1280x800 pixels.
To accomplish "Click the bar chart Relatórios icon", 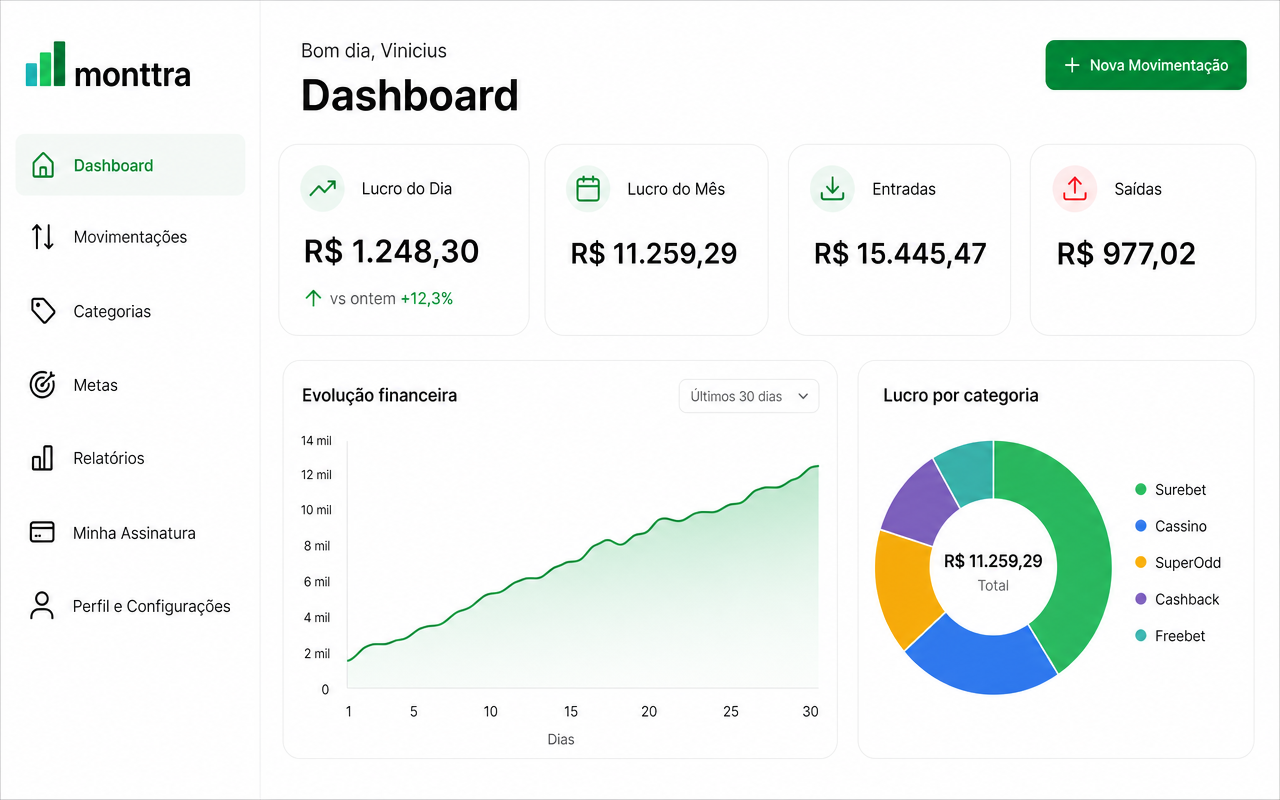I will 42,458.
